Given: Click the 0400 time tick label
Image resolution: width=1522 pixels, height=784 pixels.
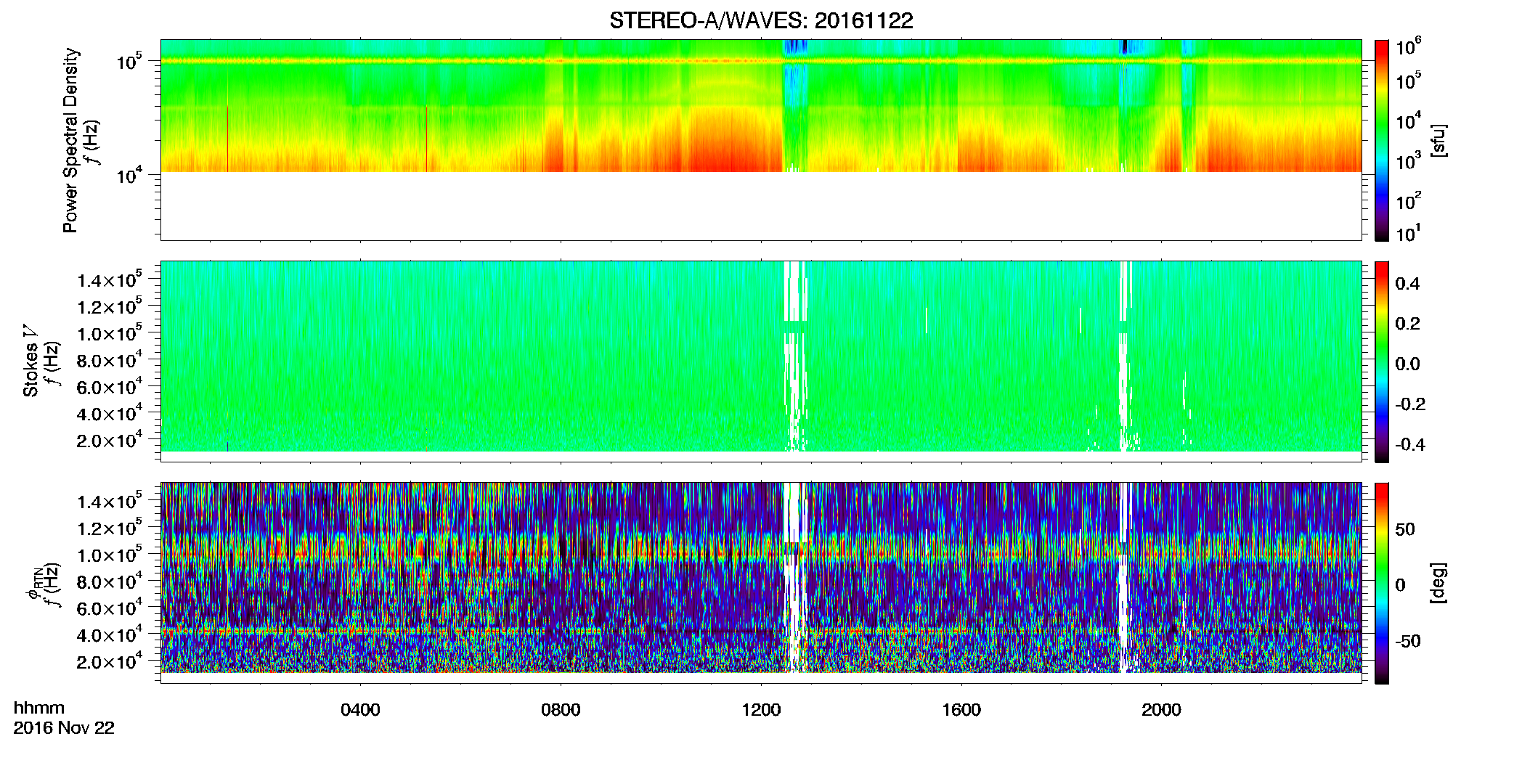Looking at the screenshot, I should click(360, 710).
